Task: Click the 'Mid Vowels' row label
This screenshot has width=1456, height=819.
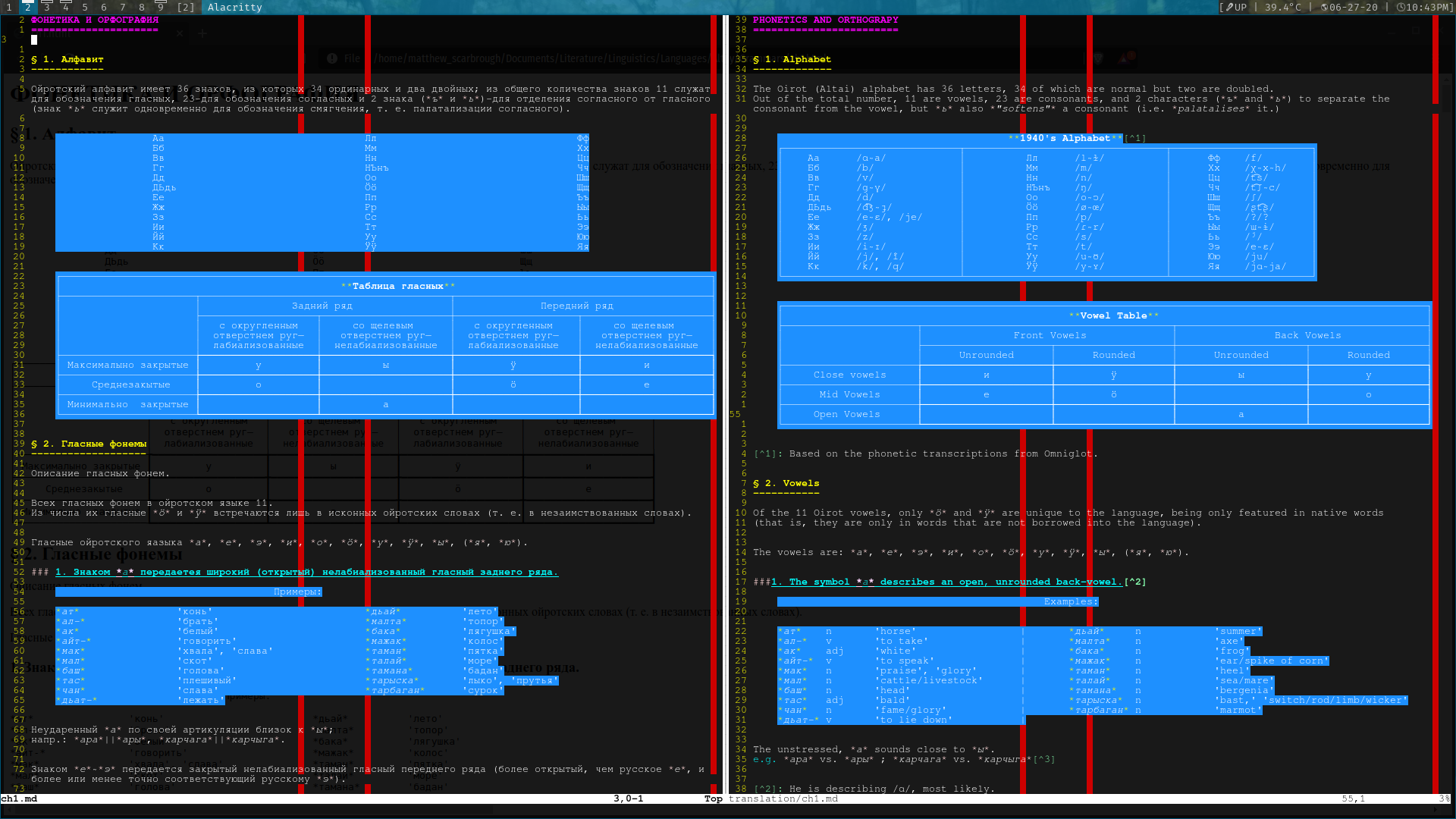Action: (x=849, y=394)
